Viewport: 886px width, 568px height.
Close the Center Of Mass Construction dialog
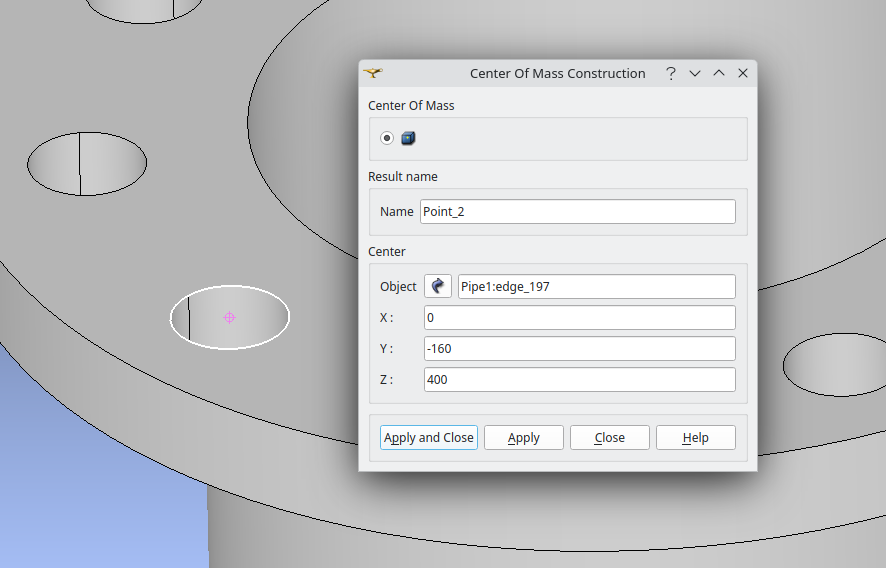click(x=743, y=73)
